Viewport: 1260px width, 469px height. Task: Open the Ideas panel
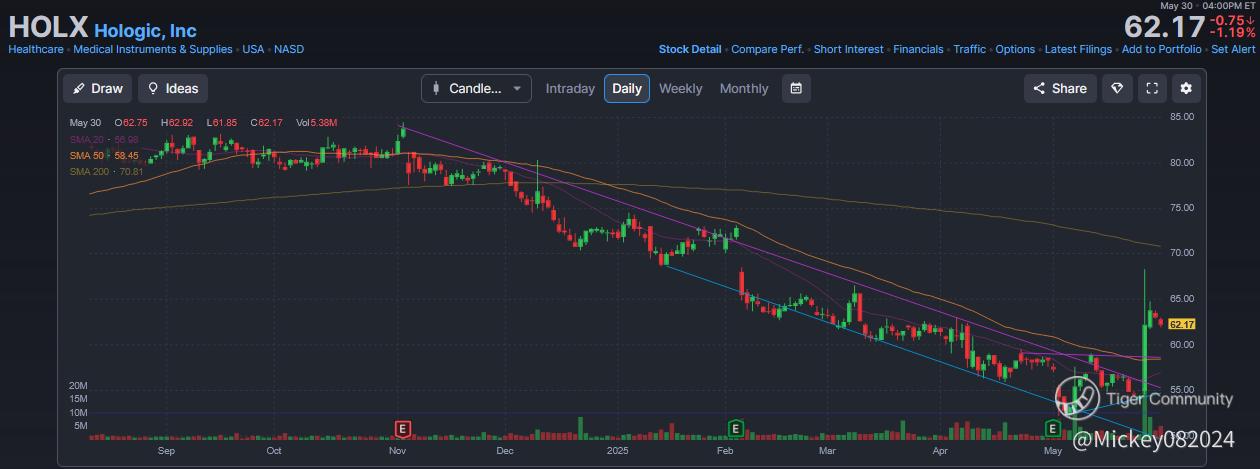point(172,88)
